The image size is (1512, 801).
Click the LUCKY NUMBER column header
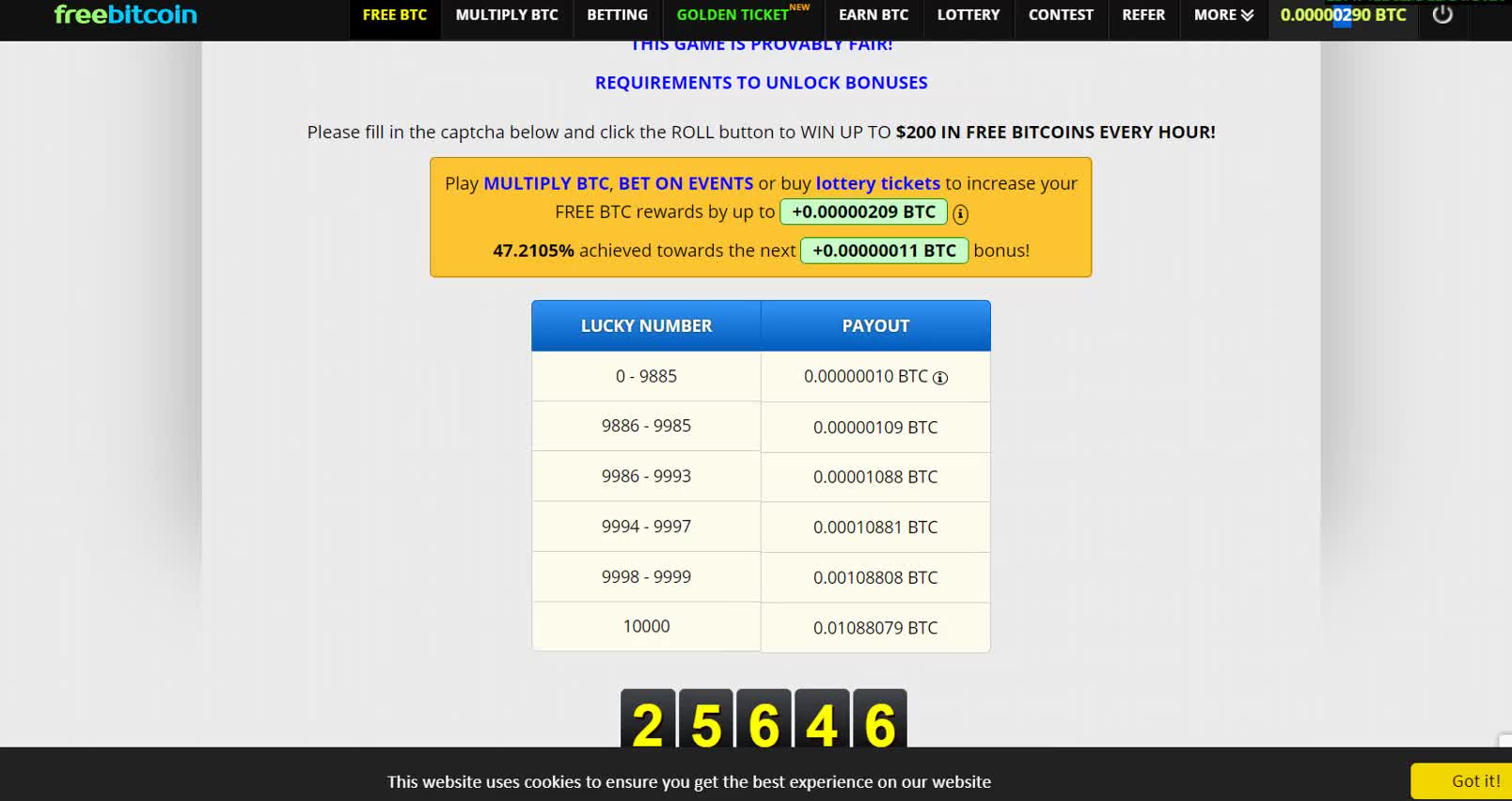pos(646,326)
